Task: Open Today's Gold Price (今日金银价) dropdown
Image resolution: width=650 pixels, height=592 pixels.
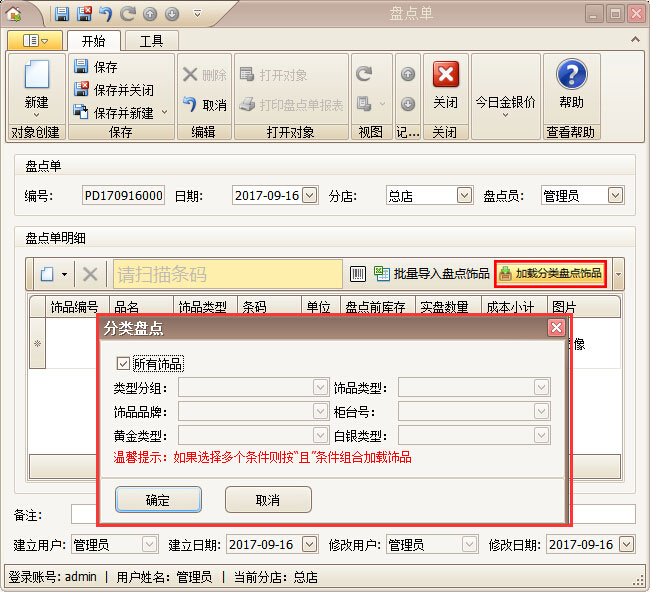Action: [x=504, y=103]
